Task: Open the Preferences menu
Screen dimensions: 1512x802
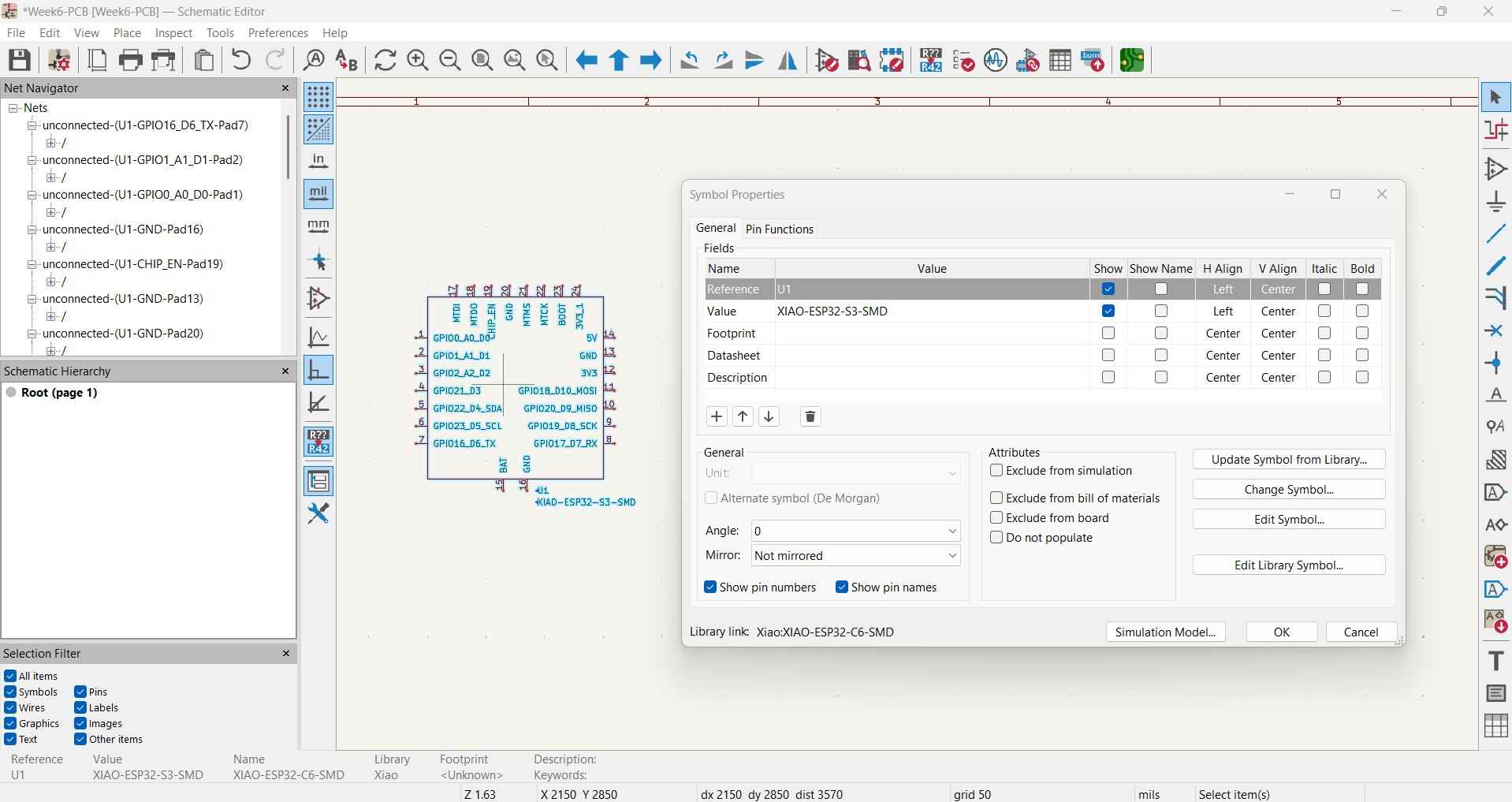Action: (x=278, y=33)
